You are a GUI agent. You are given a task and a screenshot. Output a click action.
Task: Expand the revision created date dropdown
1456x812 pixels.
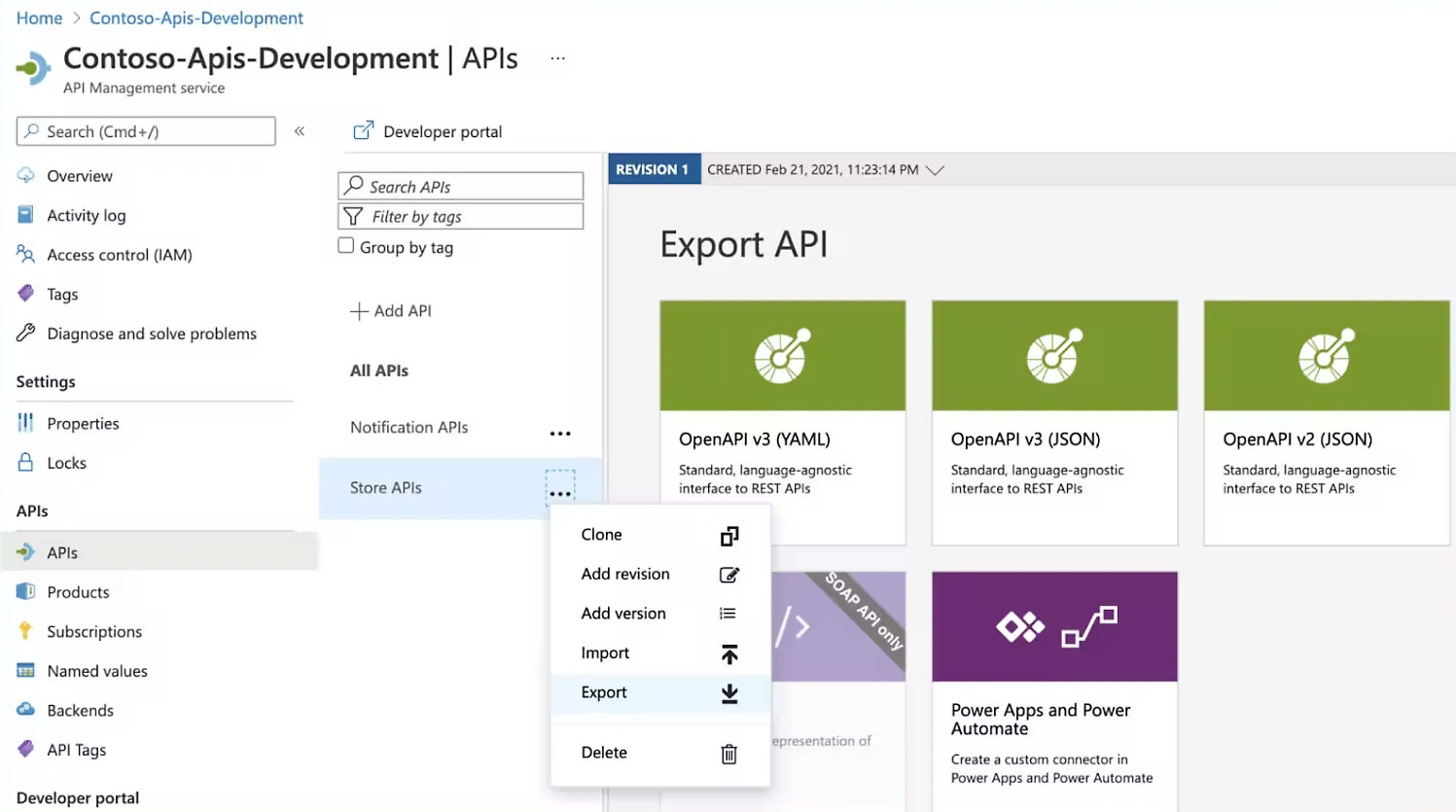click(935, 170)
